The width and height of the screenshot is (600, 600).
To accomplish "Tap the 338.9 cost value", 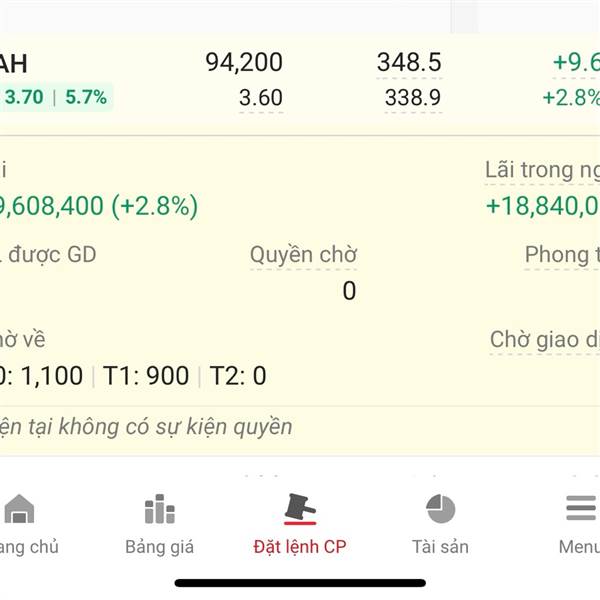I will click(413, 98).
